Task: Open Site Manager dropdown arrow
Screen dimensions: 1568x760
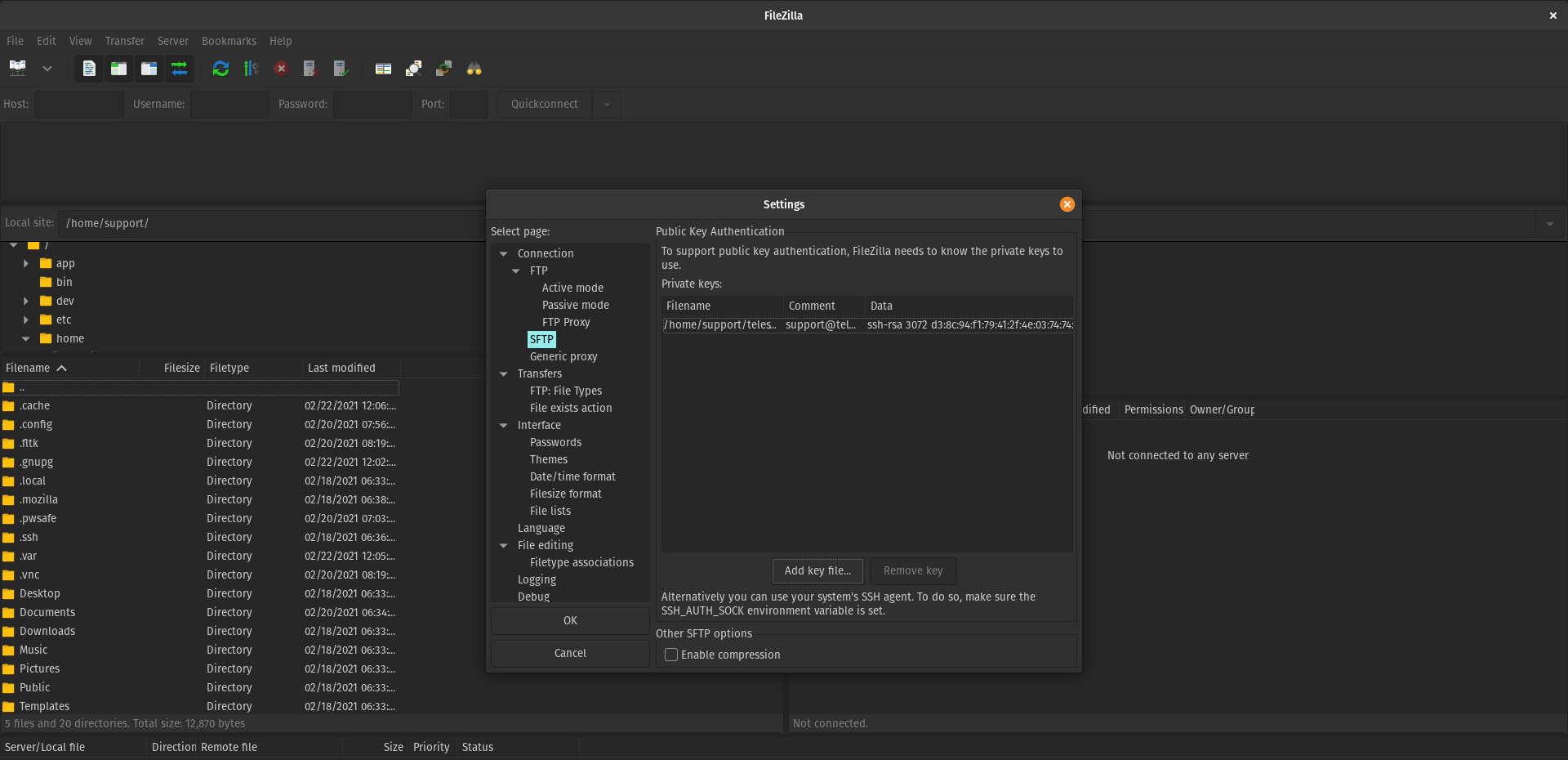Action: [47, 69]
